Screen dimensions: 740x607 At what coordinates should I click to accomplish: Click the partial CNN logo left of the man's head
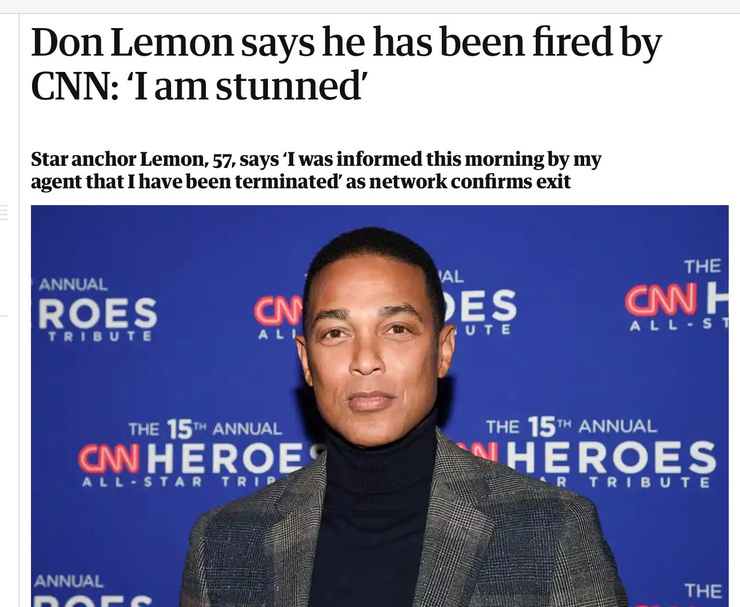coord(278,311)
